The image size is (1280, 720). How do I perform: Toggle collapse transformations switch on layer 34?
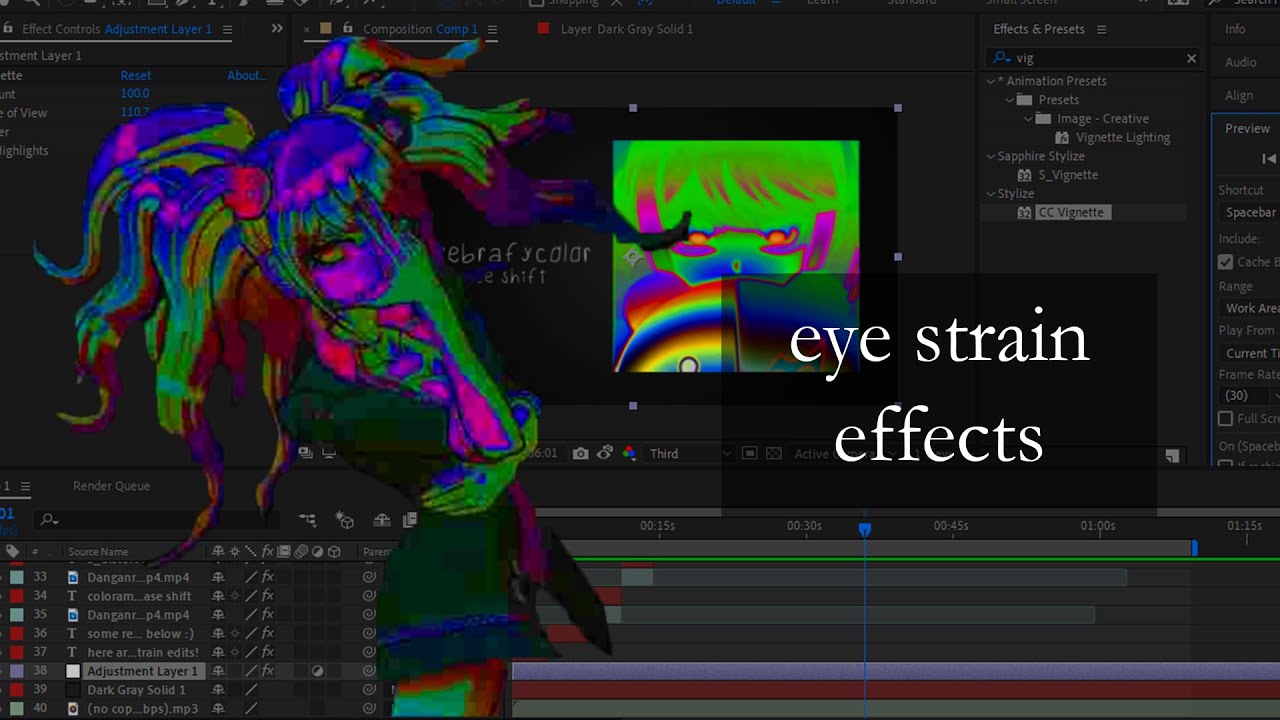tap(235, 596)
